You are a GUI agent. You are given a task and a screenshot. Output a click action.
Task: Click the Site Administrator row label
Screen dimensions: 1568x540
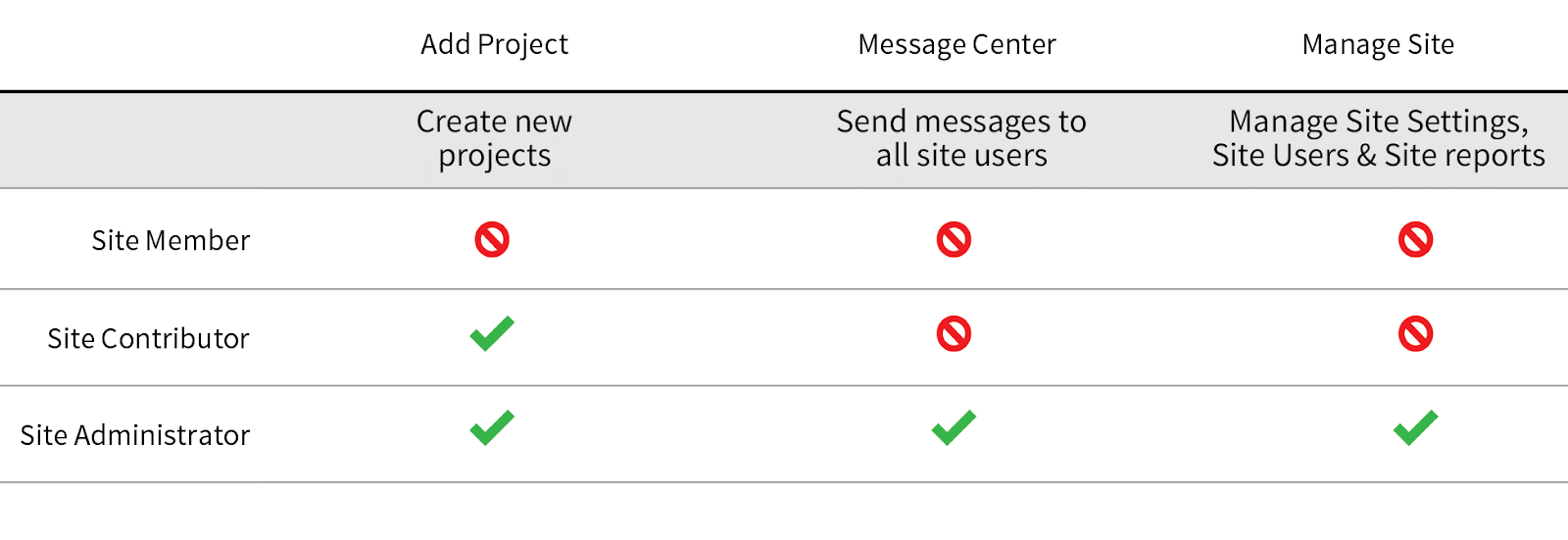click(x=135, y=434)
